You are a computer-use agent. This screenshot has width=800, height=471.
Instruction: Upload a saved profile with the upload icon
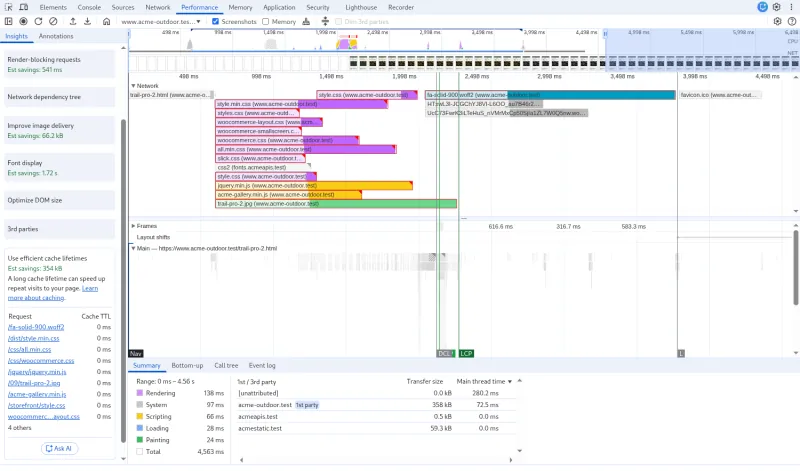73,21
